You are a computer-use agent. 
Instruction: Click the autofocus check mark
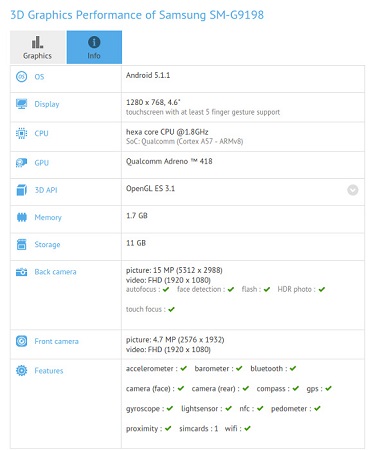point(166,289)
